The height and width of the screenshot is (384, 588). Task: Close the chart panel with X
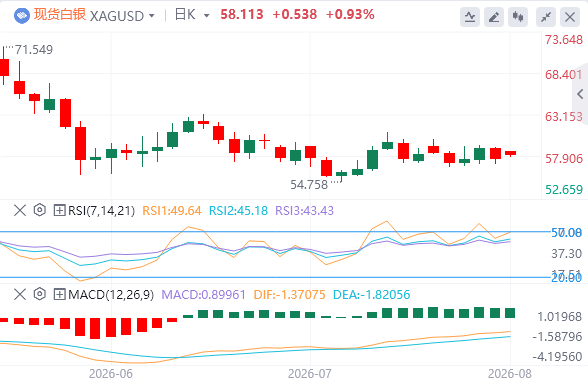pyautogui.click(x=570, y=17)
